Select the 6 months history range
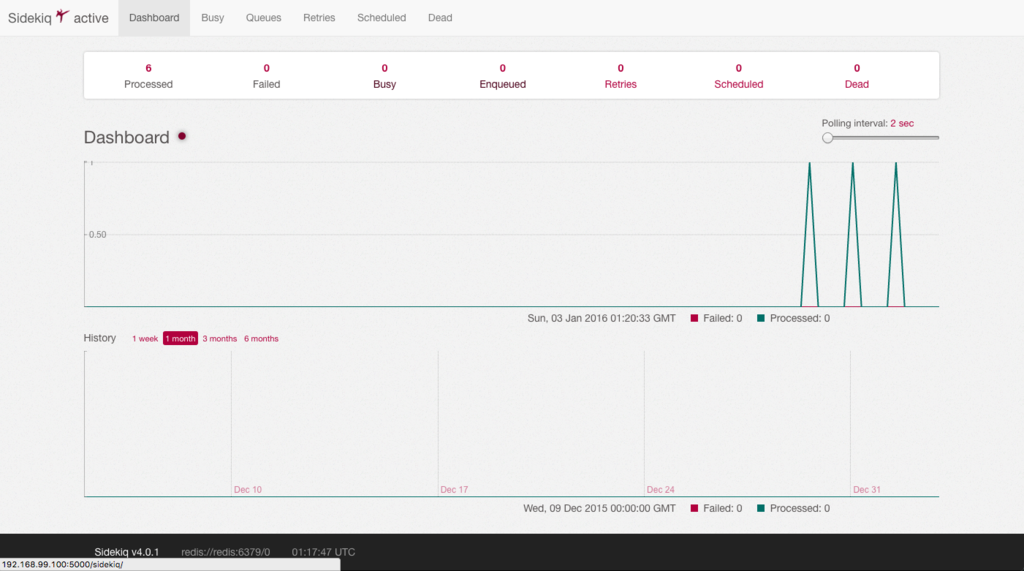 pos(261,338)
